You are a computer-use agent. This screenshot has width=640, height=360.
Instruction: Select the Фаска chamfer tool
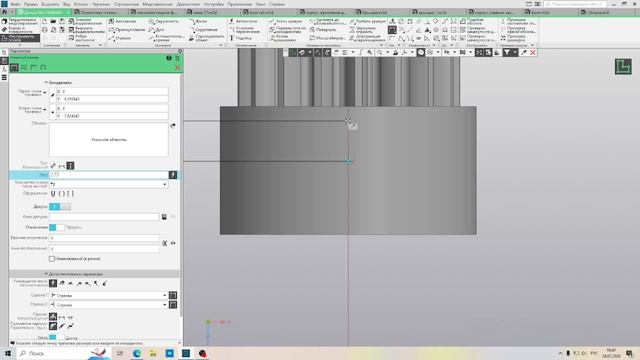coord(198,21)
